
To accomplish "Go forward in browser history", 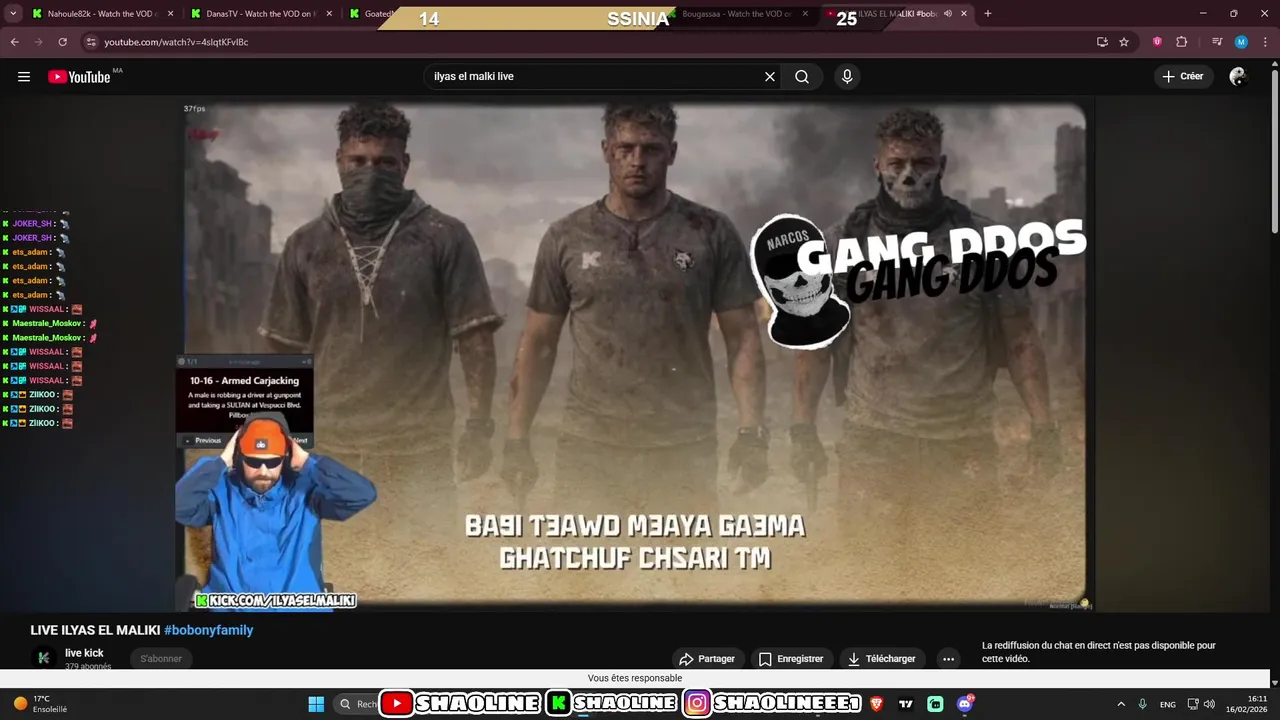I will (39, 42).
